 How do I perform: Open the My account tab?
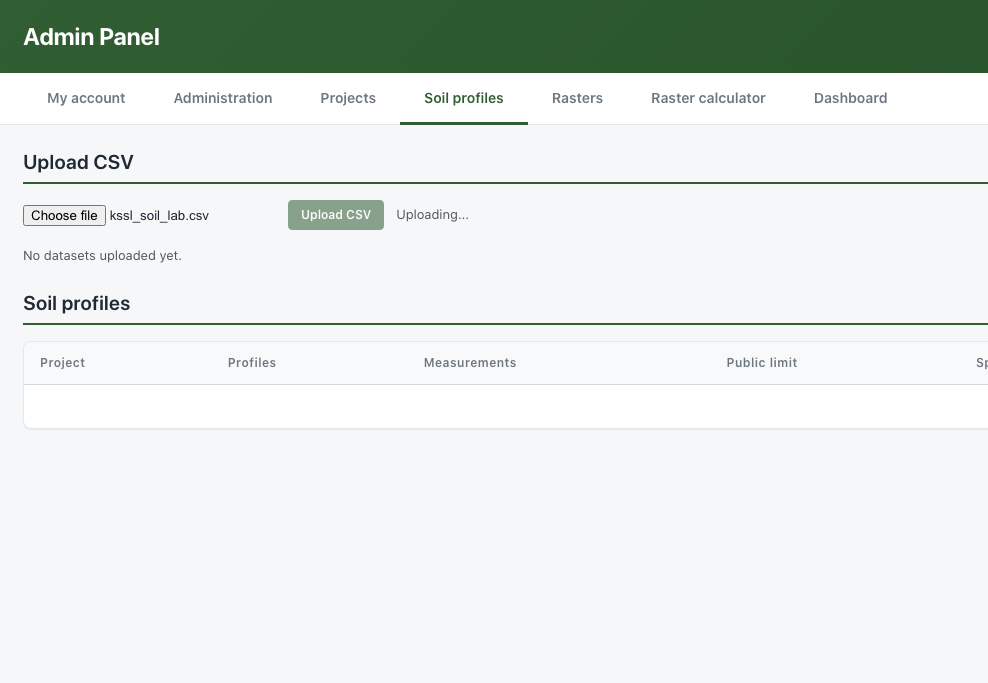click(86, 98)
